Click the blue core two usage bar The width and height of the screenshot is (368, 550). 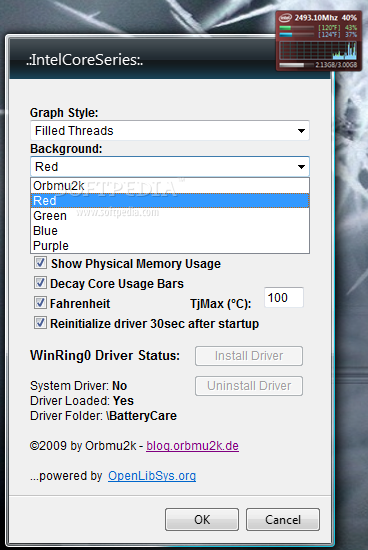tap(296, 34)
